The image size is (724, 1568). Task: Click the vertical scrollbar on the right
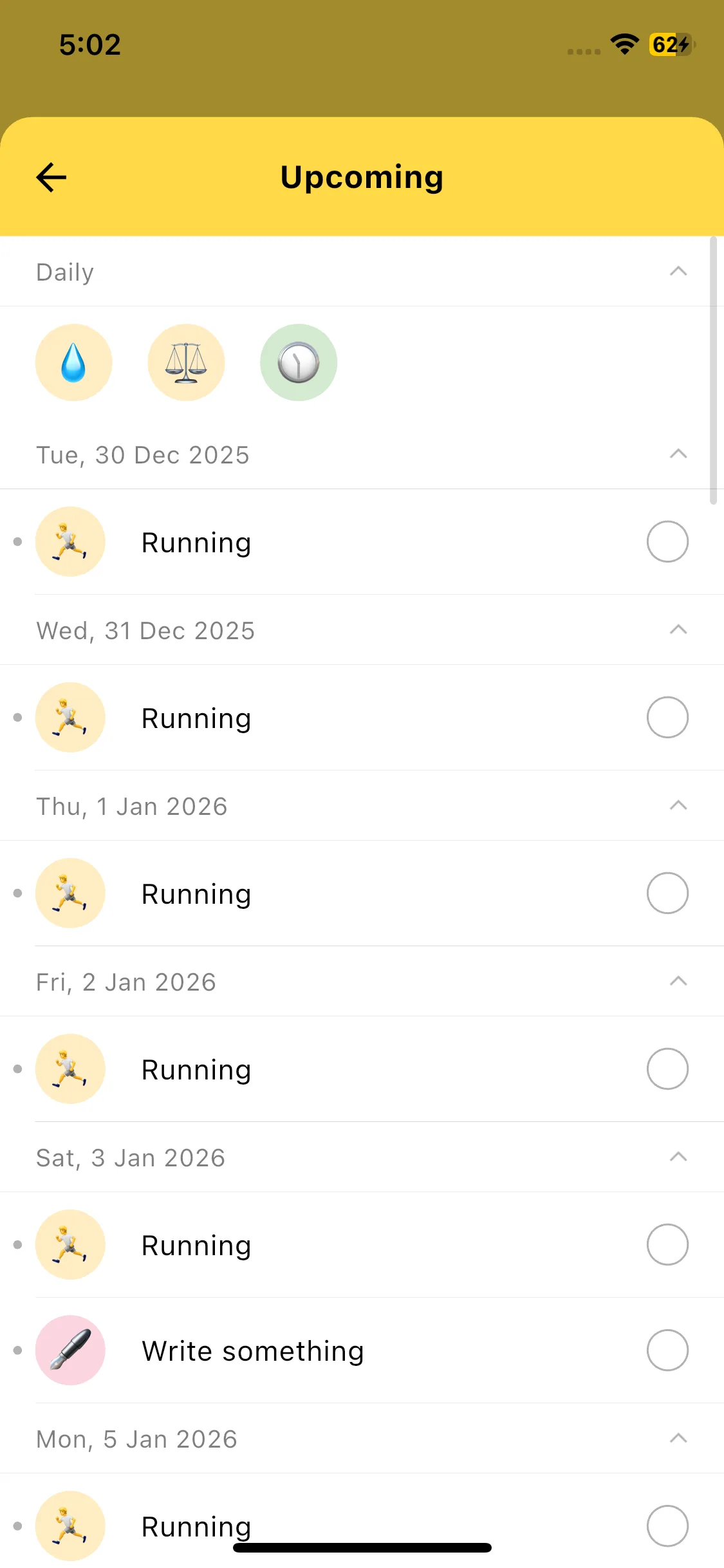click(713, 371)
